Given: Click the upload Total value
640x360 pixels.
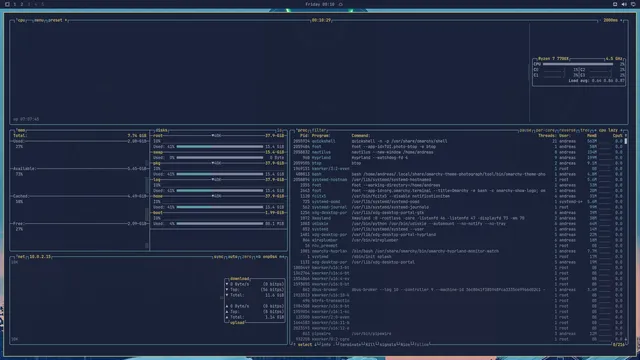Looking at the screenshot, I should tap(274, 317).
